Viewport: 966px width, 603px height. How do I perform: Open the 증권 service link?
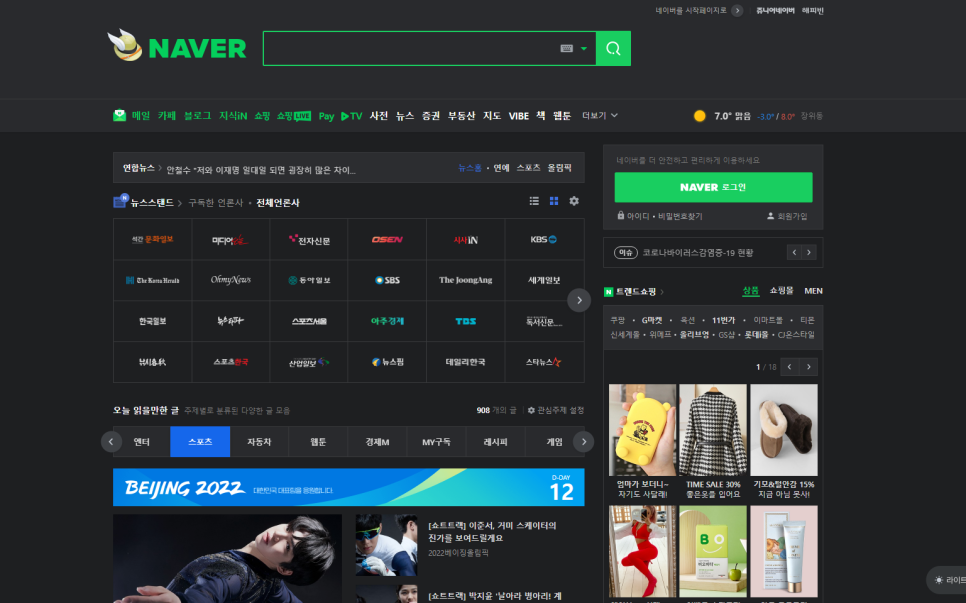tap(431, 116)
